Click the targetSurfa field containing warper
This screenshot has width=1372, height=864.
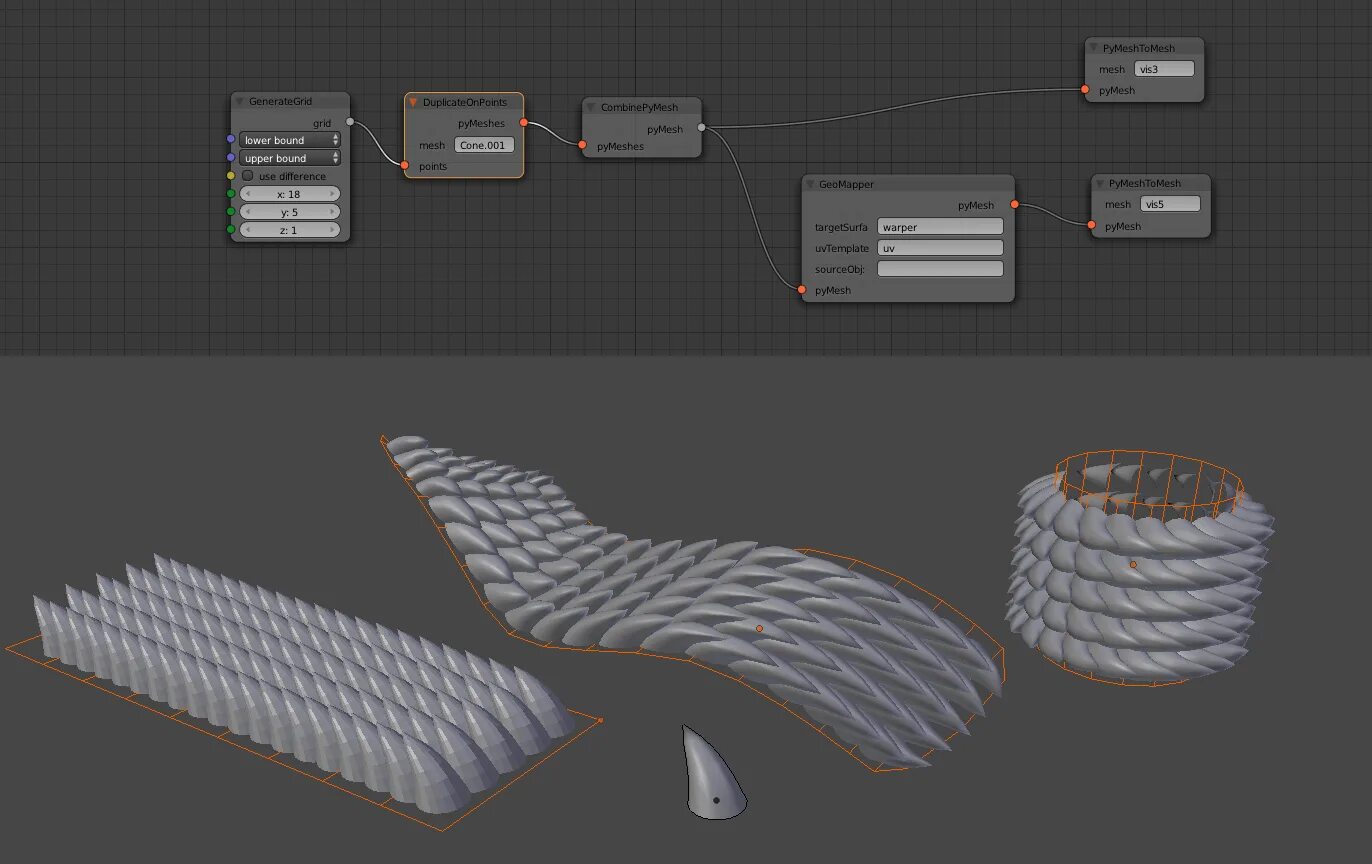click(x=940, y=227)
